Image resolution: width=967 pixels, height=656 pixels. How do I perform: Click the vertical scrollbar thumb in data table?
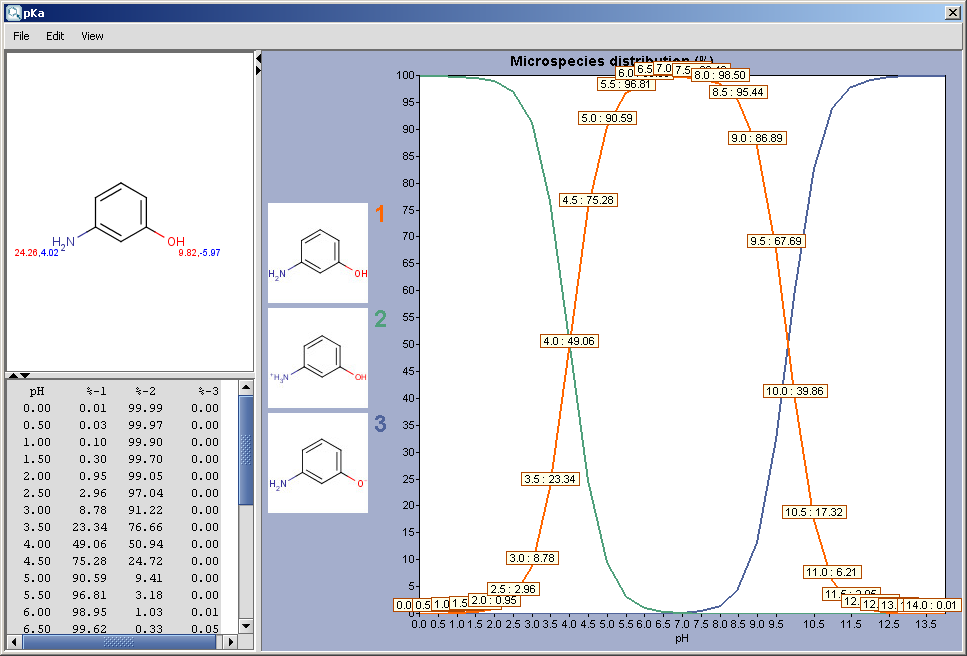coord(246,450)
